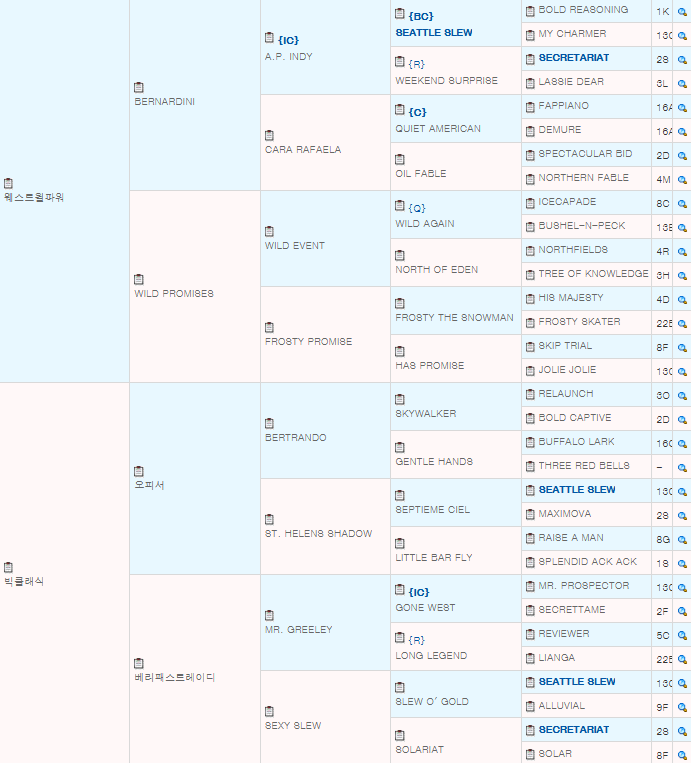Screen dimensions: 691x763
Task: Click clipboard icon above 베리패스트레이디
Action: [x=139, y=663]
